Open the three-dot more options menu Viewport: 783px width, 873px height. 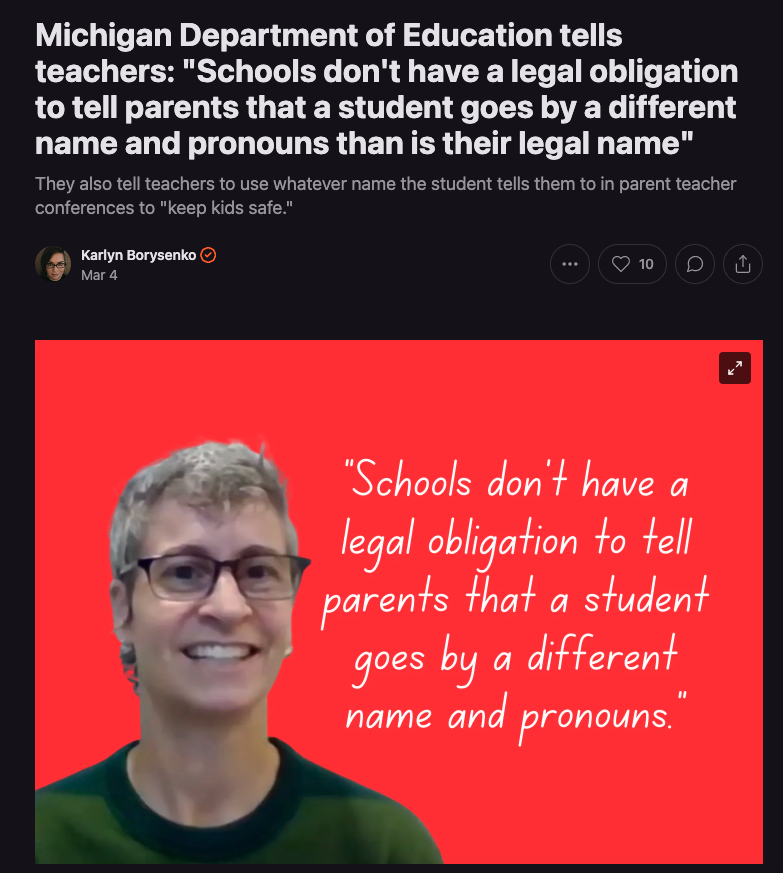[570, 264]
